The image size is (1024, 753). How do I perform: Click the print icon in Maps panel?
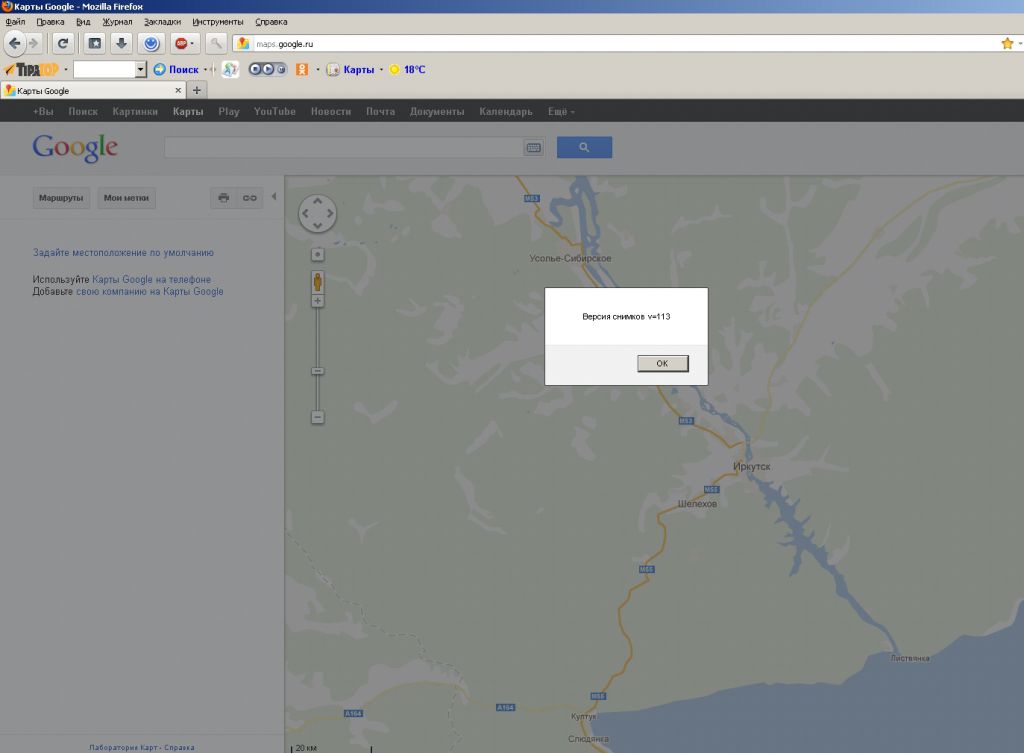pyautogui.click(x=223, y=198)
